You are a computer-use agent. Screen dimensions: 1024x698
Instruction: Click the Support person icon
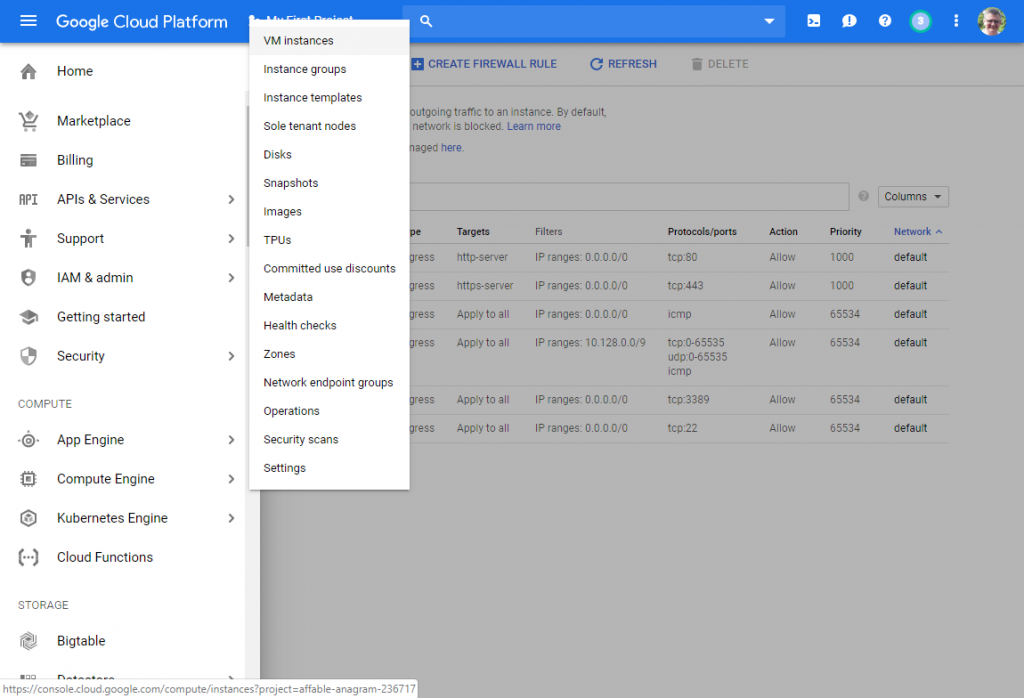click(28, 238)
